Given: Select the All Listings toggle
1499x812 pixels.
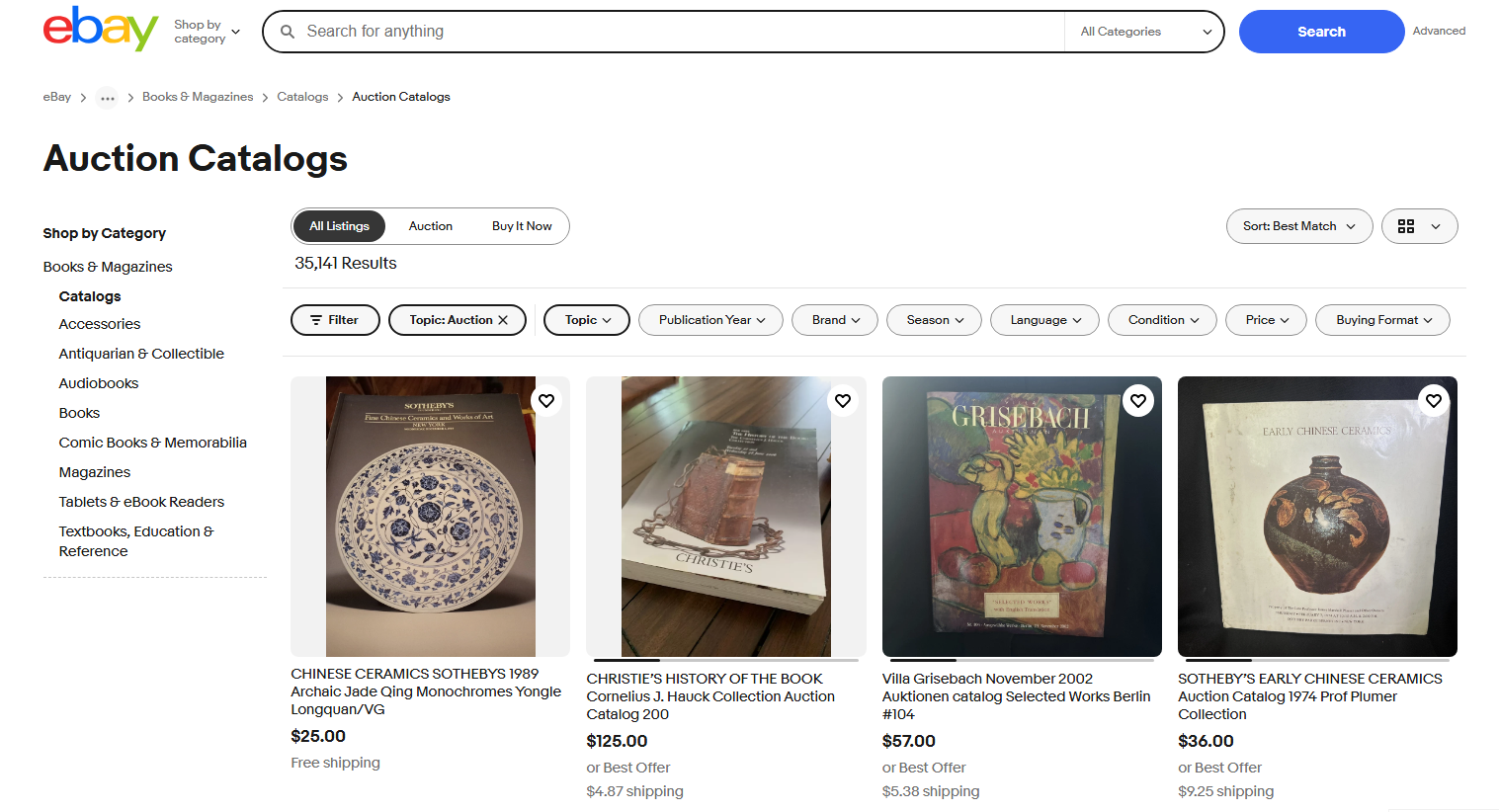Looking at the screenshot, I should pyautogui.click(x=339, y=226).
